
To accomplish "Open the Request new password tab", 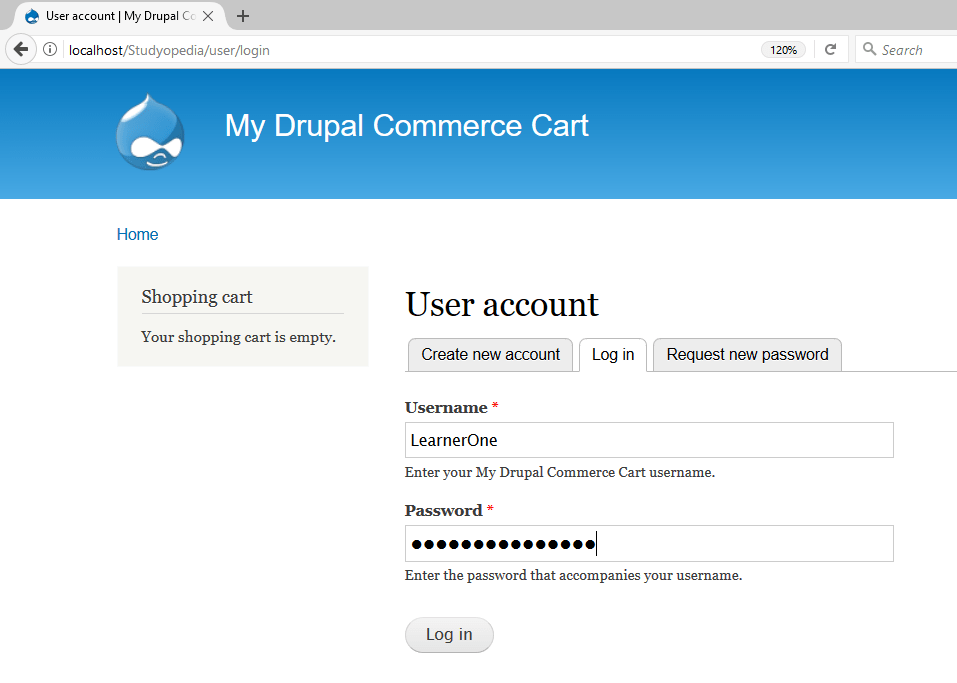I will (747, 355).
